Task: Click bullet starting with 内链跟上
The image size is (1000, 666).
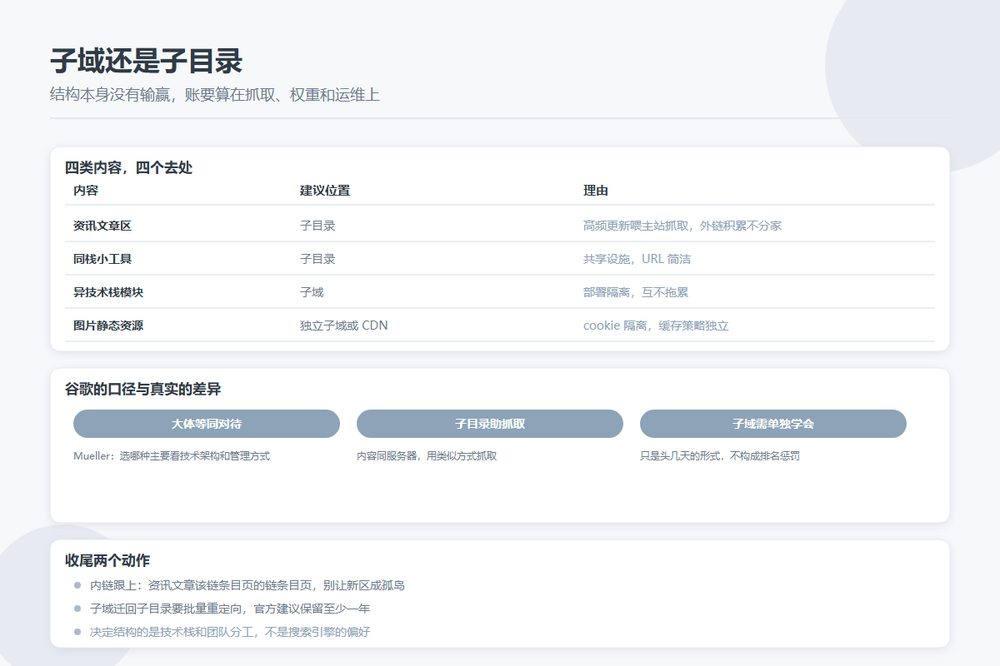Action: pyautogui.click(x=247, y=586)
